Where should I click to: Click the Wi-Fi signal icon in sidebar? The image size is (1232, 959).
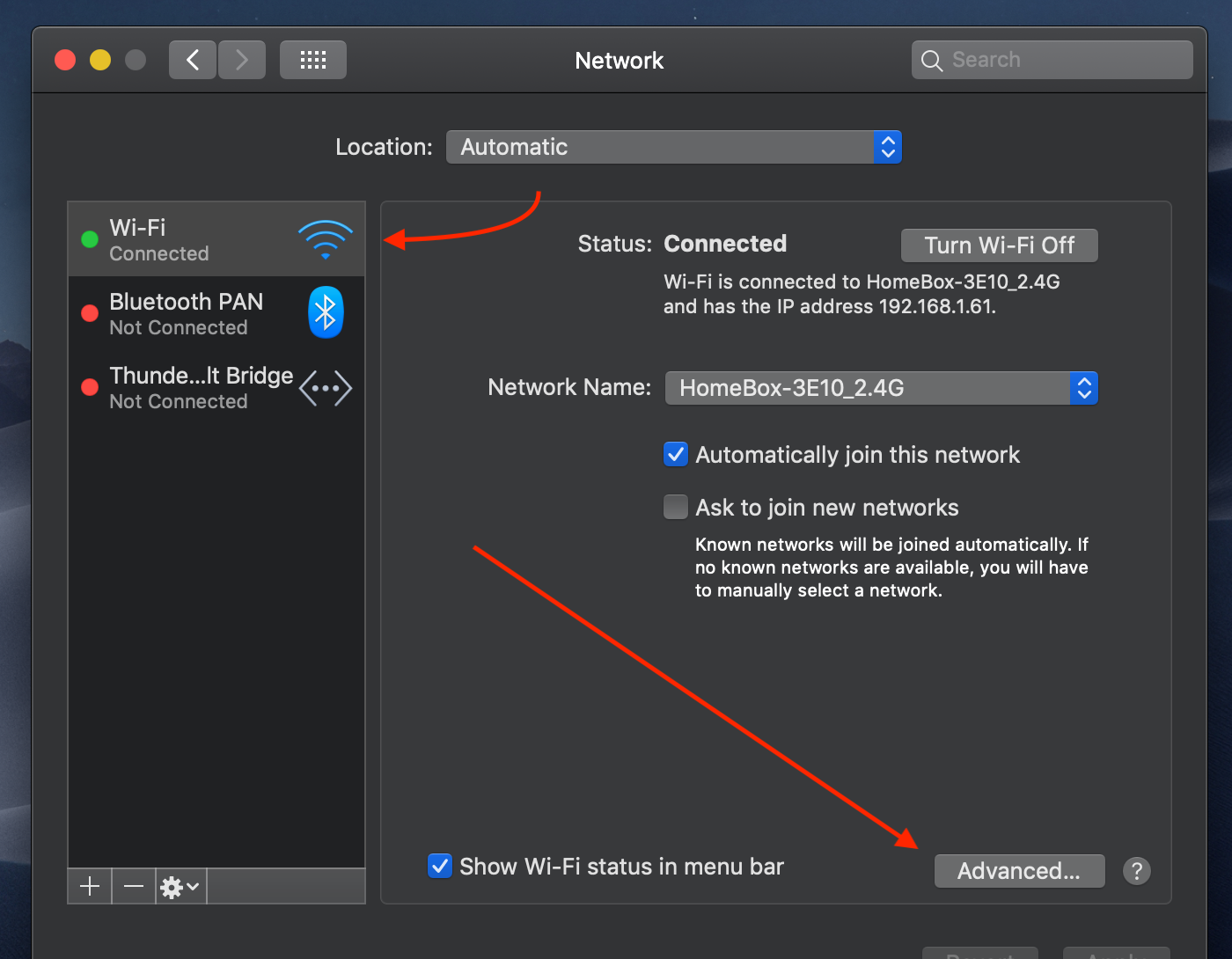pos(326,239)
